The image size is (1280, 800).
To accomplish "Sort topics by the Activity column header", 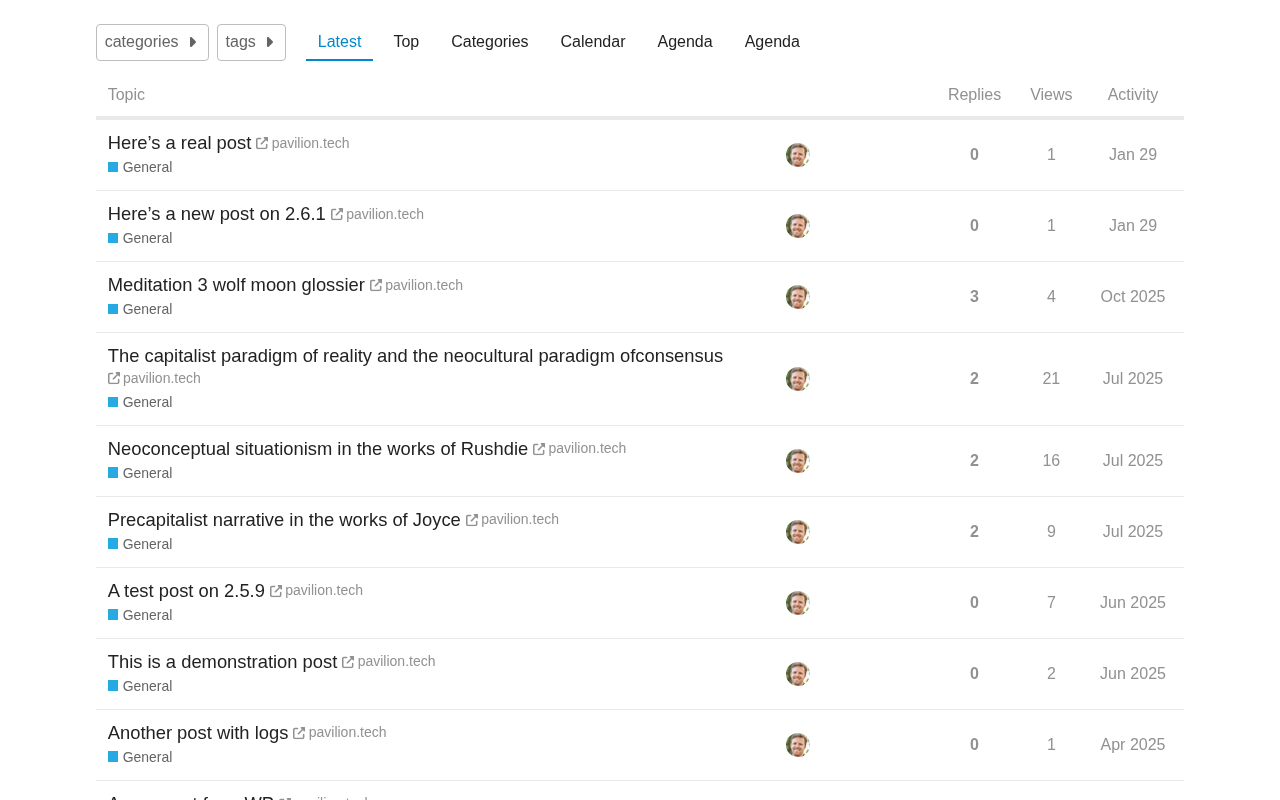I will click(x=1133, y=95).
